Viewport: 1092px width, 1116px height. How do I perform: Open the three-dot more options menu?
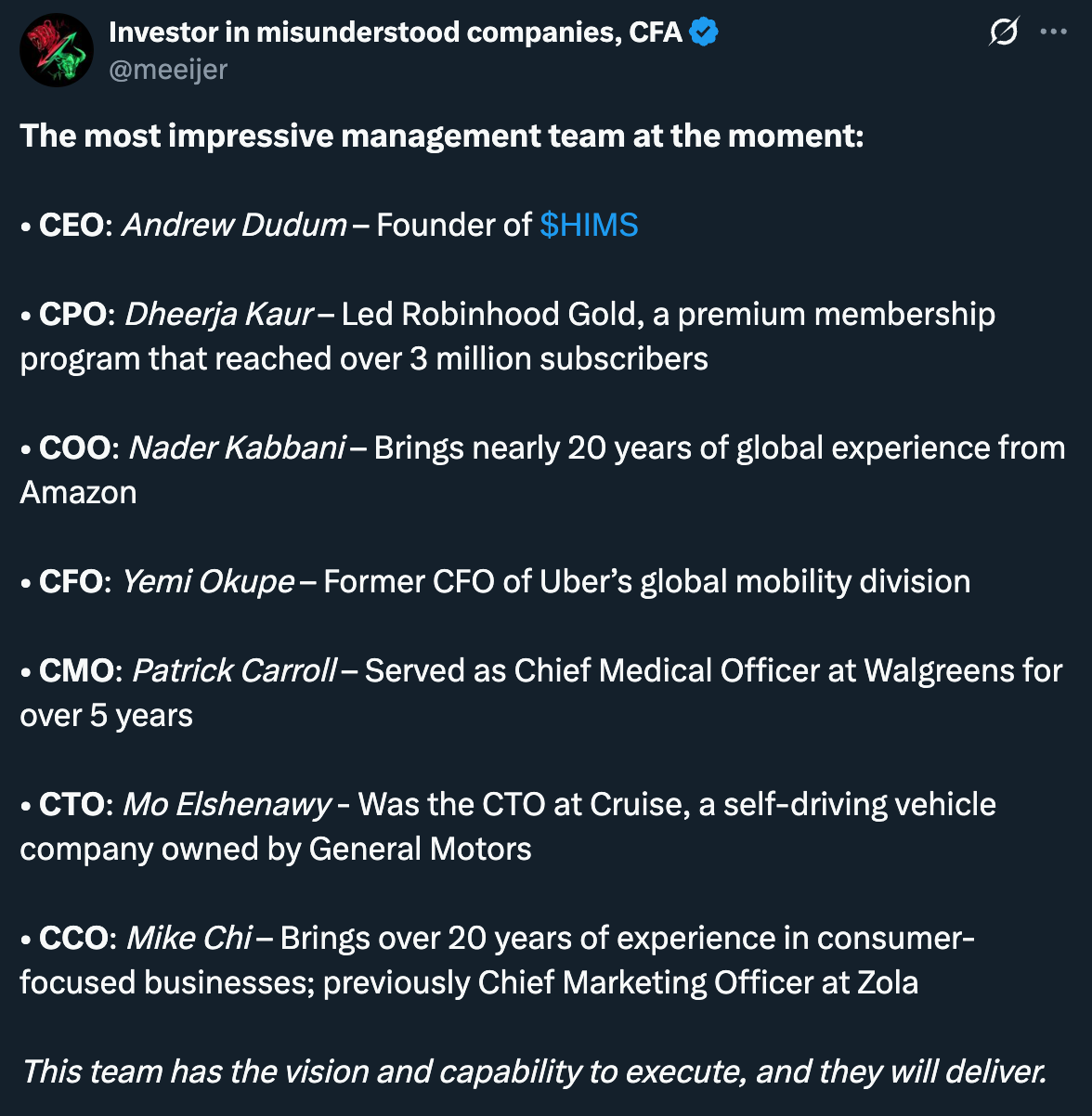[x=1054, y=32]
